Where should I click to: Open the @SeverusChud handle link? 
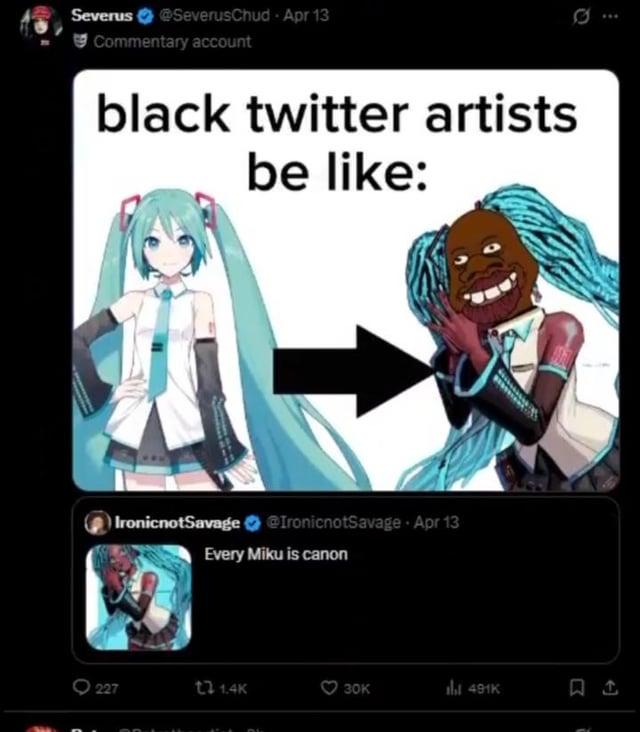point(214,15)
